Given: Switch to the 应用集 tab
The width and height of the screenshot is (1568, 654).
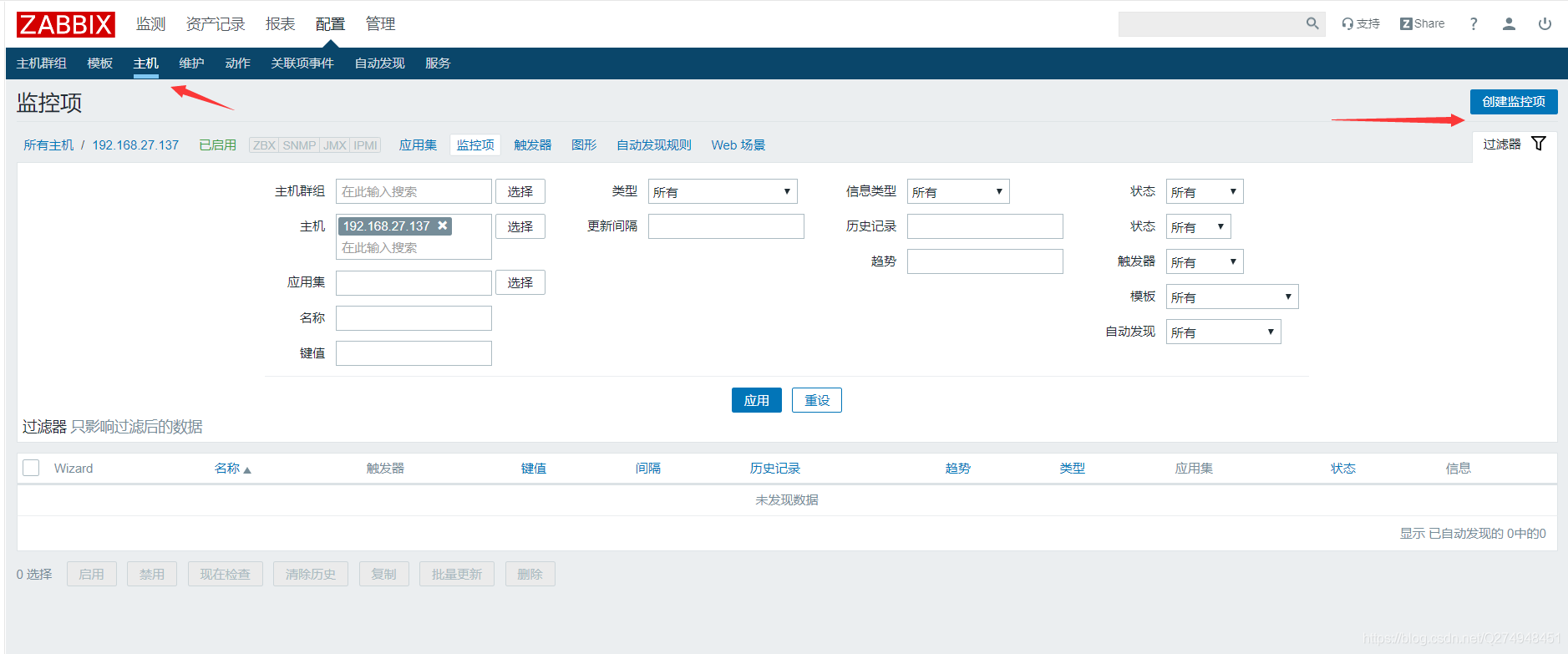Looking at the screenshot, I should 418,145.
